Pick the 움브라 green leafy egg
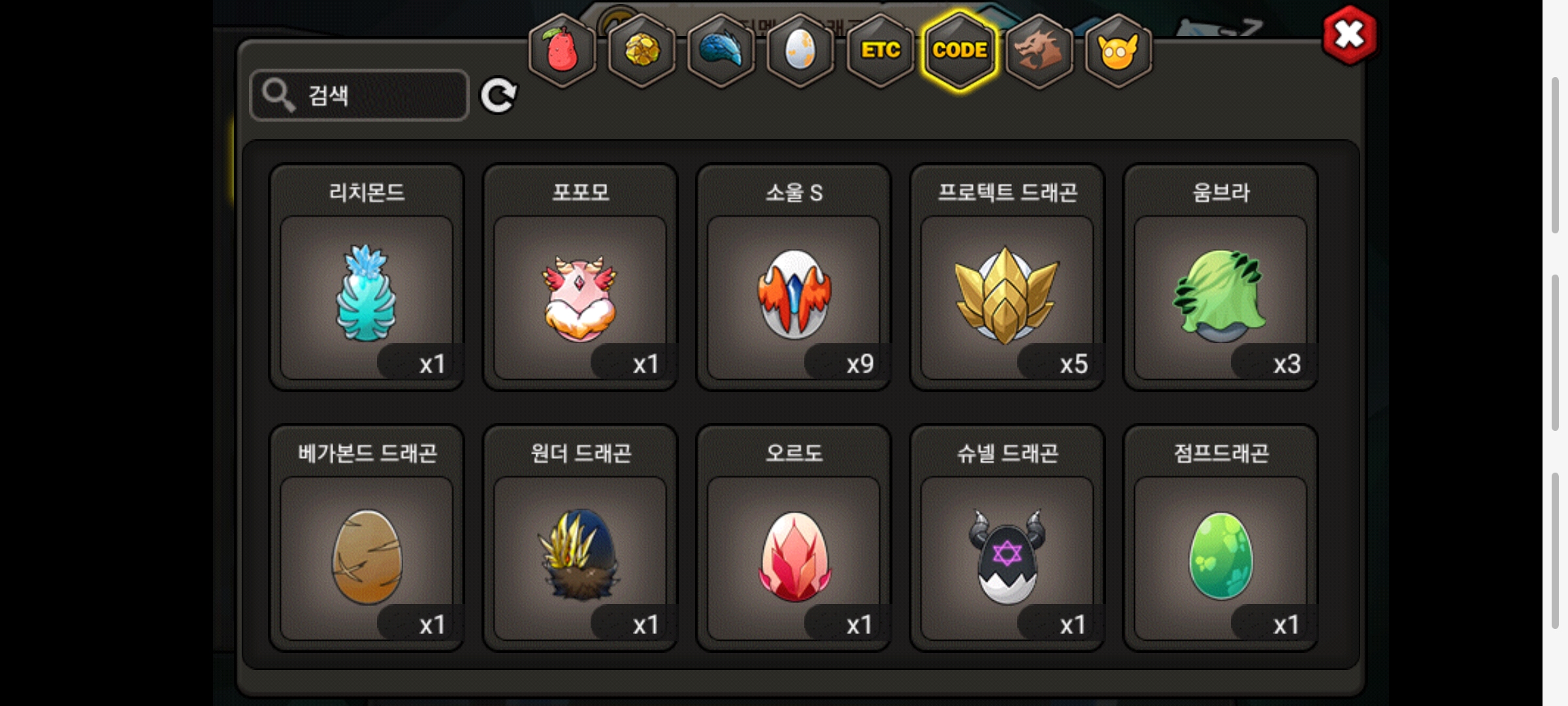 [x=1220, y=277]
